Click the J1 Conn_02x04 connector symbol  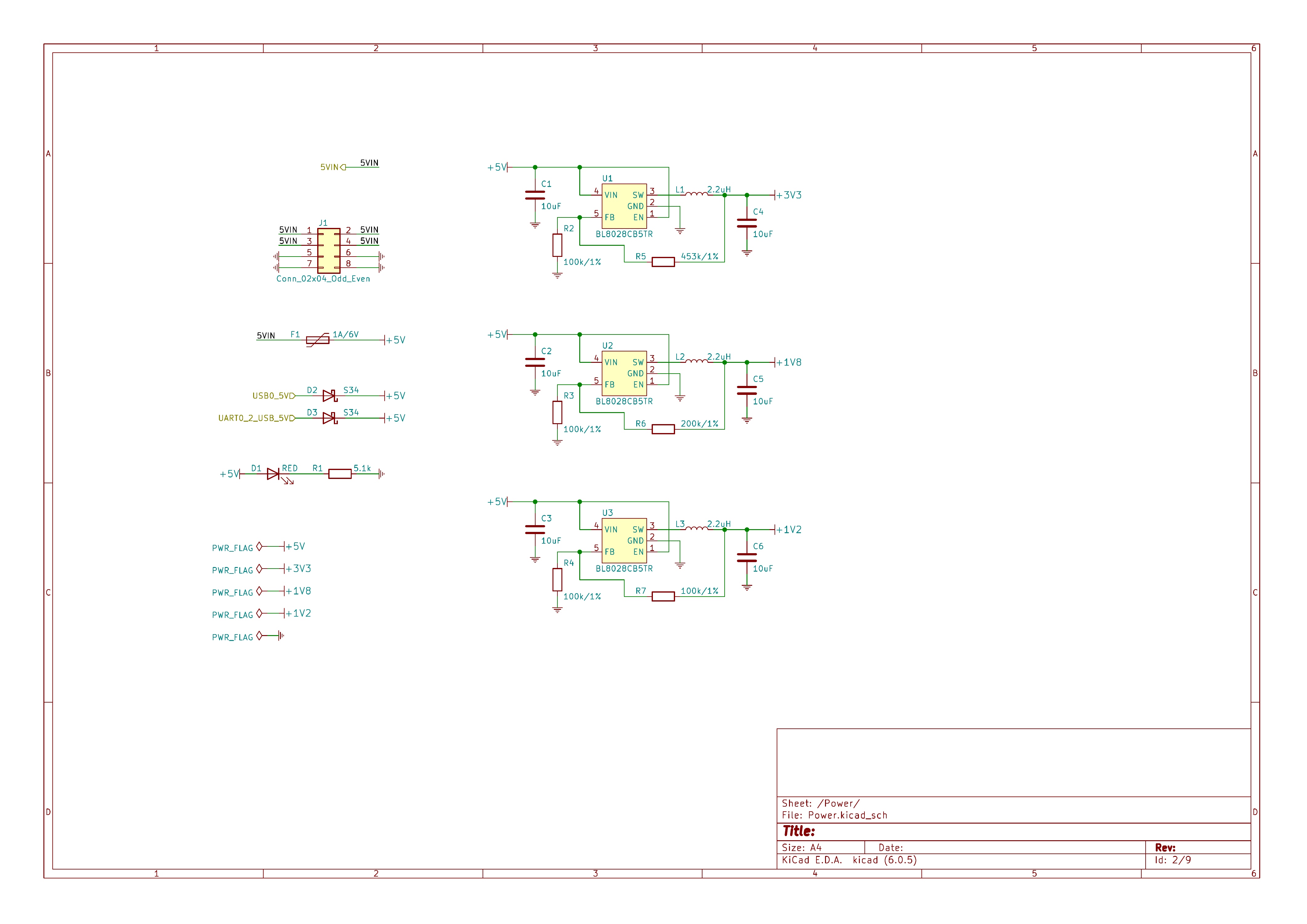point(329,250)
